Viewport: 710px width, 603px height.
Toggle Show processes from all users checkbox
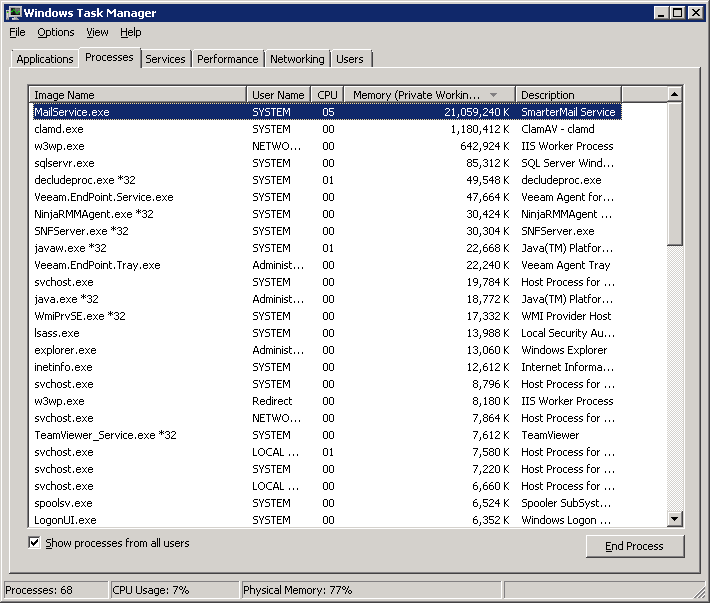[35, 543]
